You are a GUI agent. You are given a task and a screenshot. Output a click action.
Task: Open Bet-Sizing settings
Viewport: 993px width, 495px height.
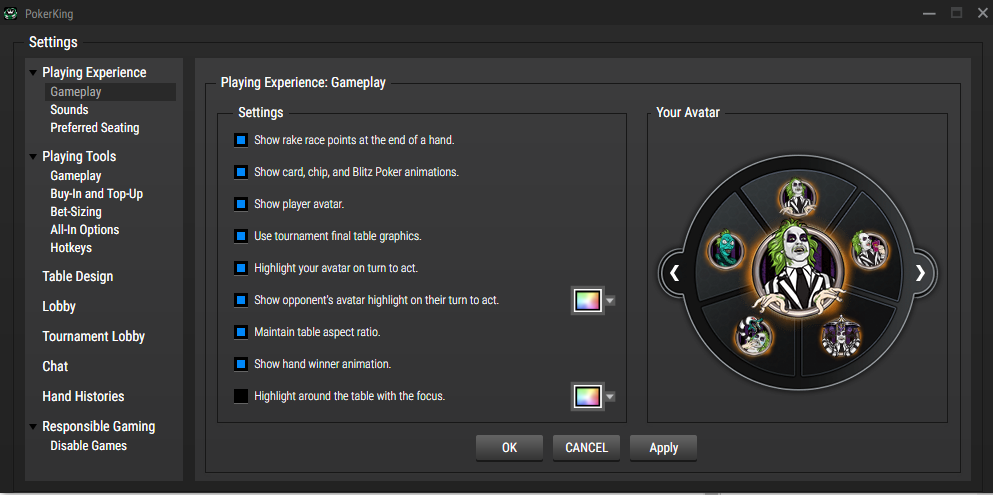[x=75, y=211]
